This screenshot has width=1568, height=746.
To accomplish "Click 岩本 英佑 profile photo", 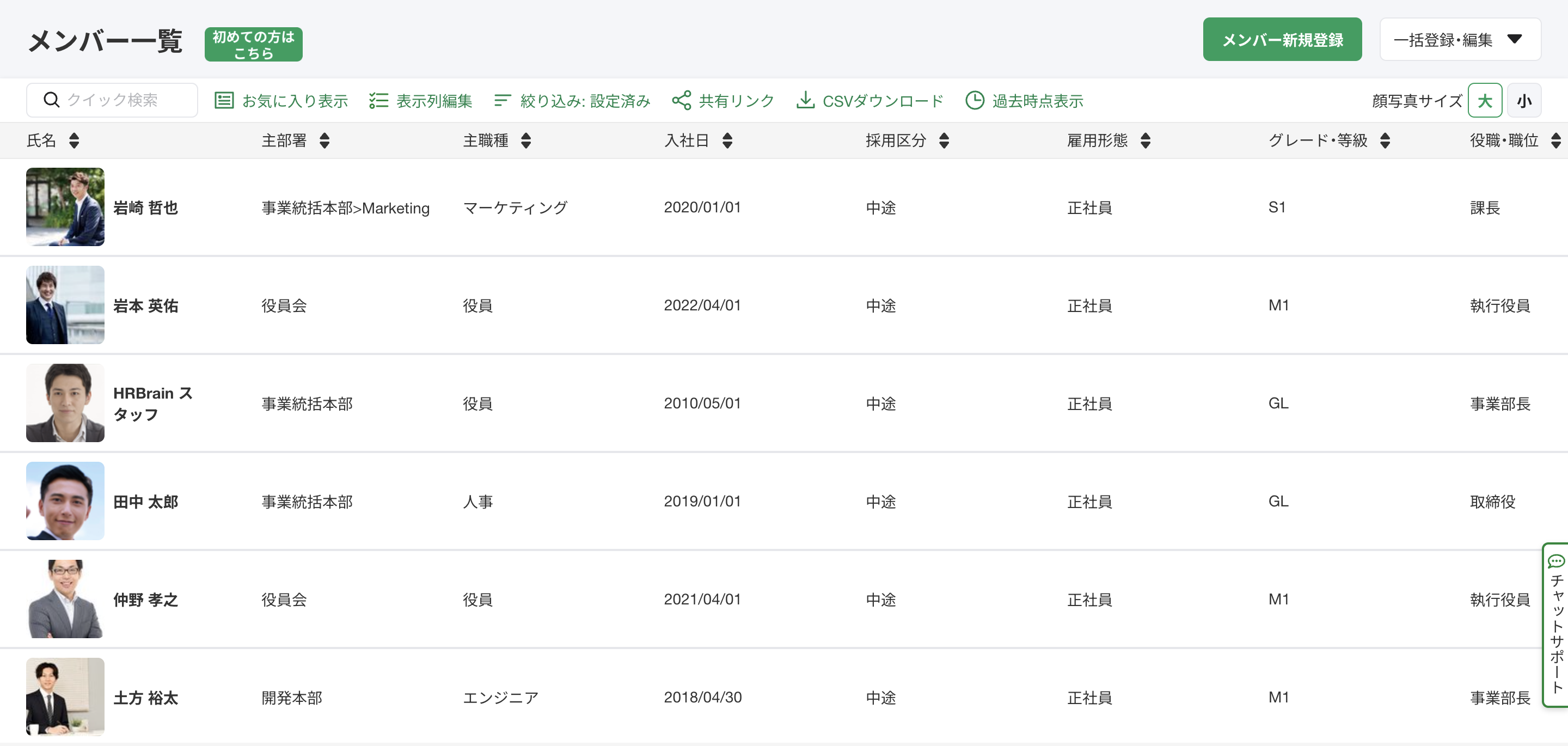I will (x=65, y=305).
